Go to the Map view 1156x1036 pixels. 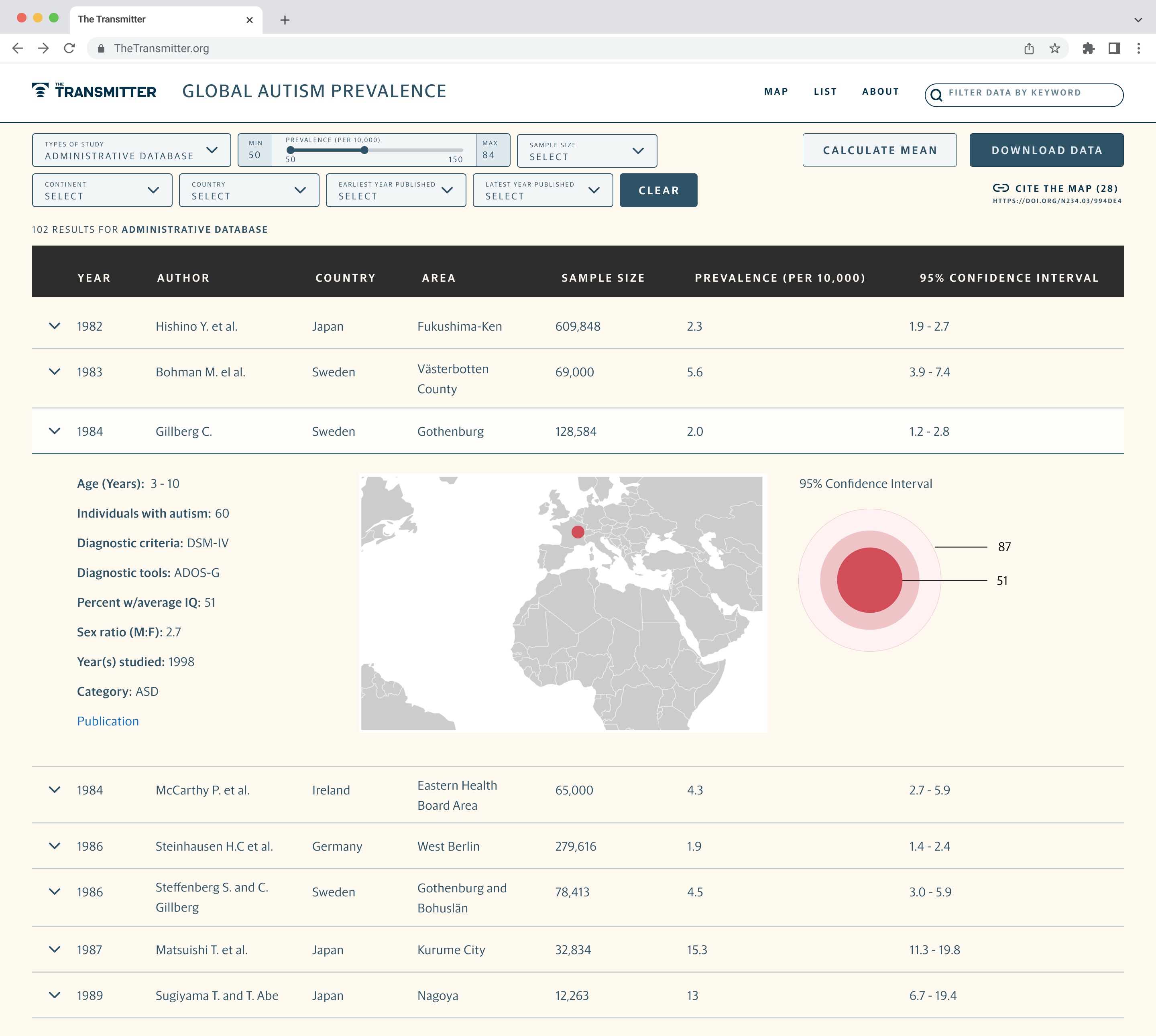click(x=776, y=91)
